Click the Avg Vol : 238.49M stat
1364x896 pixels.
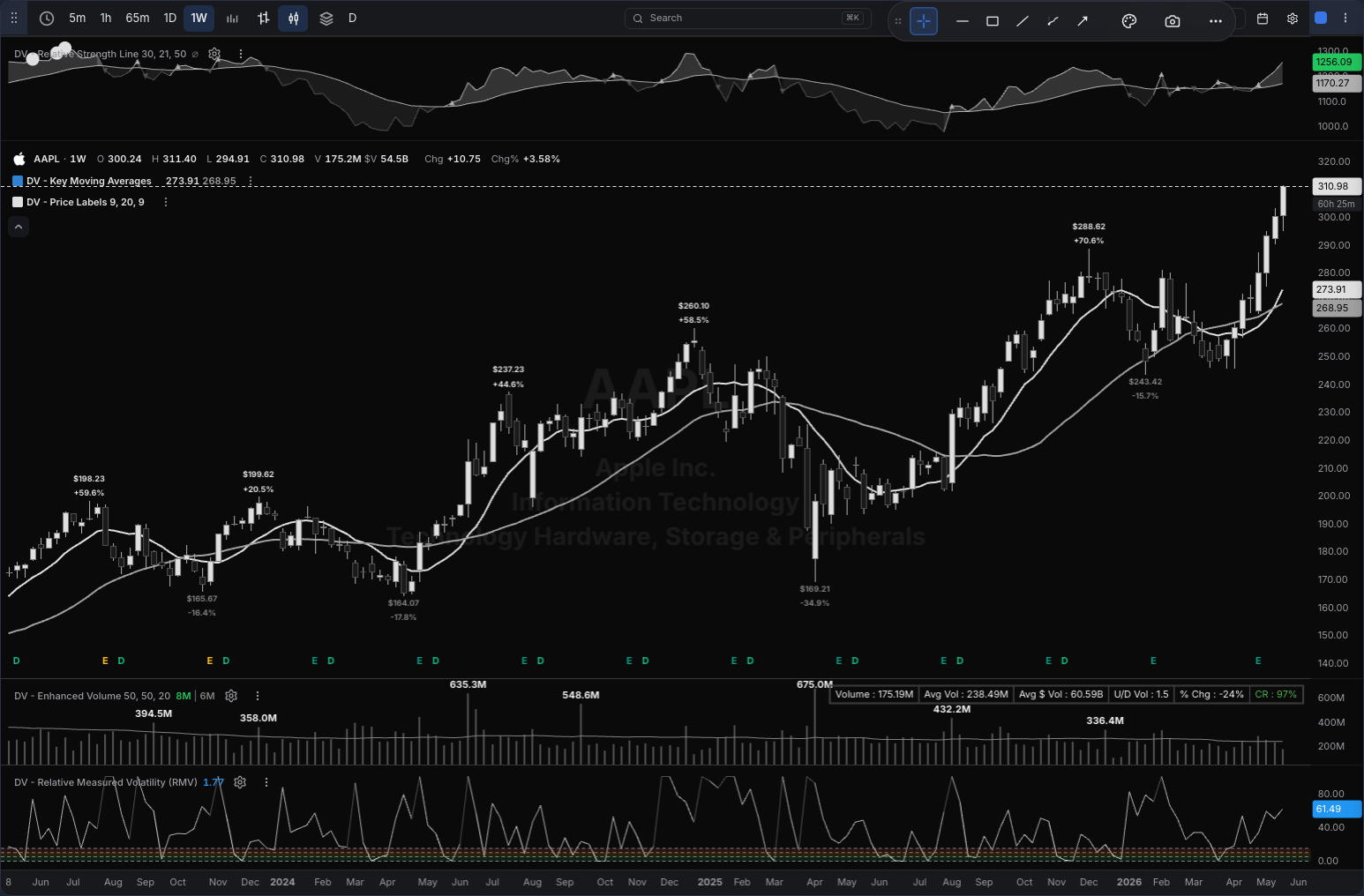[x=966, y=694]
